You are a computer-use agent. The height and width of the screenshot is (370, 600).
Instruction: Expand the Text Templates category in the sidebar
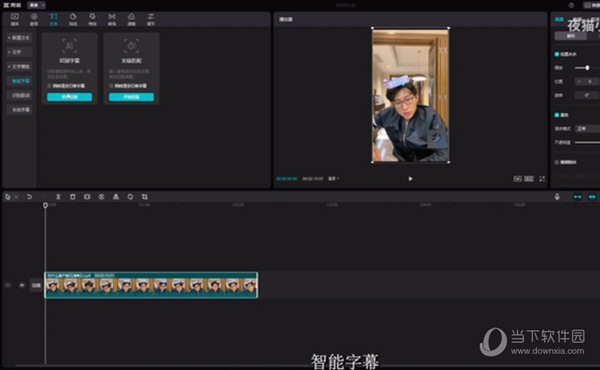coord(20,67)
